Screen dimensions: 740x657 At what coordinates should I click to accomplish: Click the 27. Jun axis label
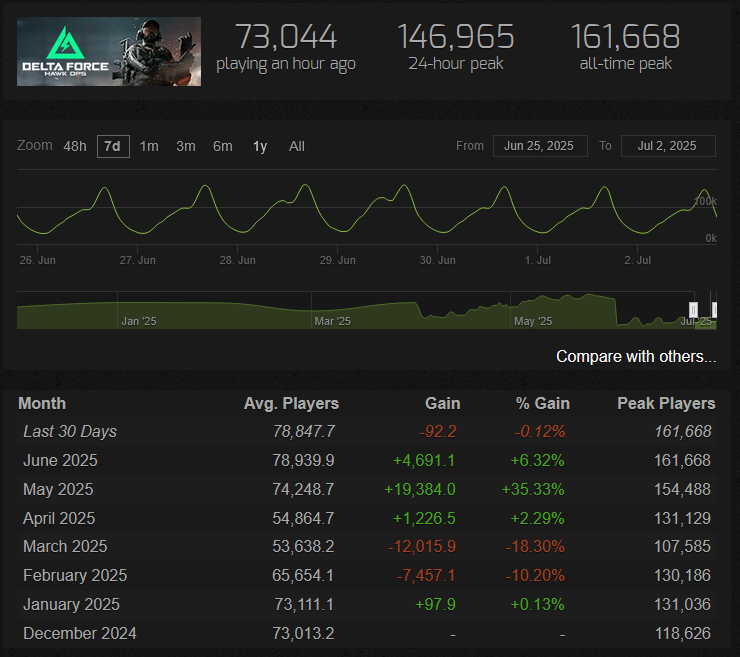(x=137, y=260)
